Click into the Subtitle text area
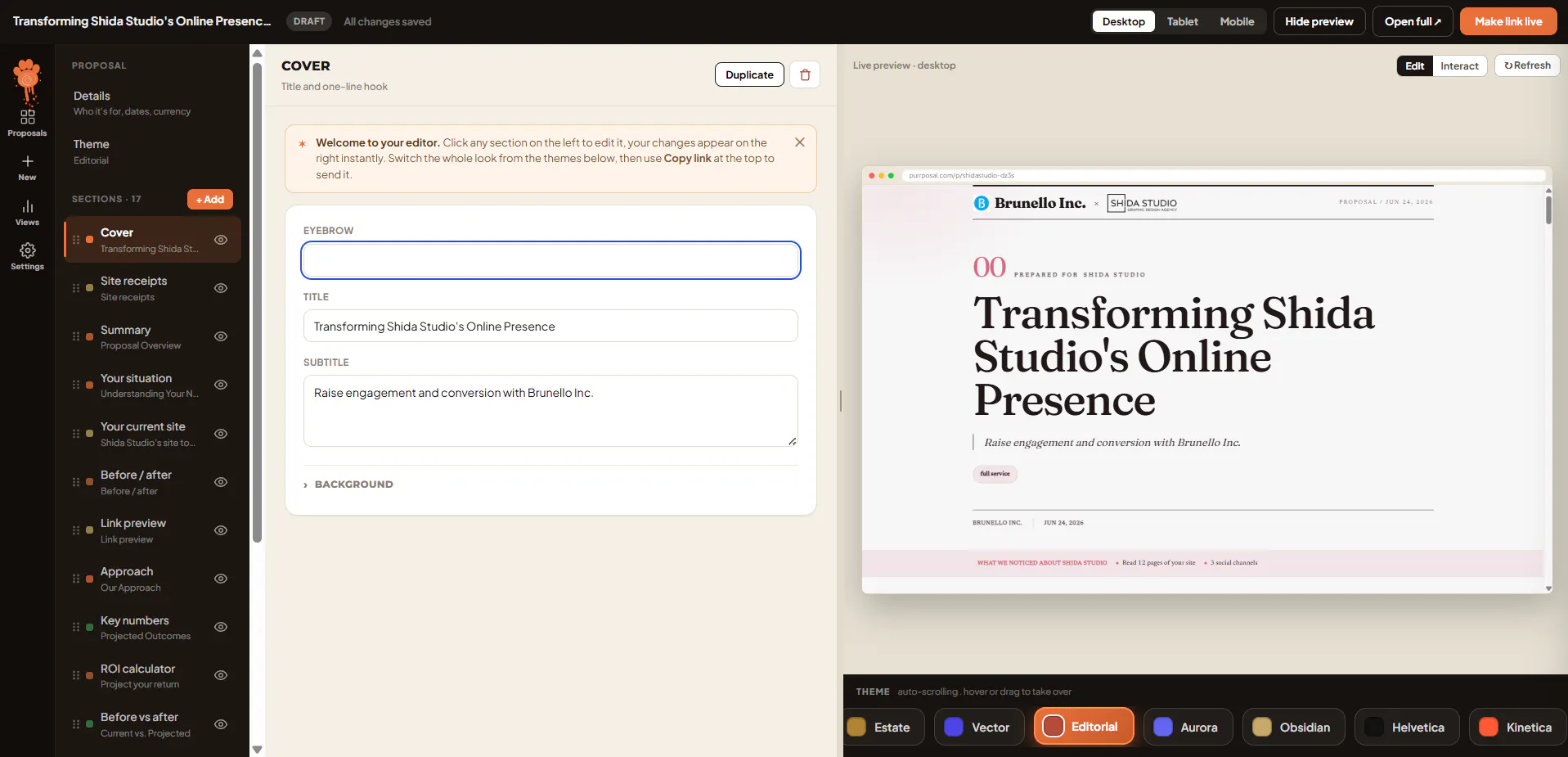This screenshot has width=1568, height=757. pos(550,411)
